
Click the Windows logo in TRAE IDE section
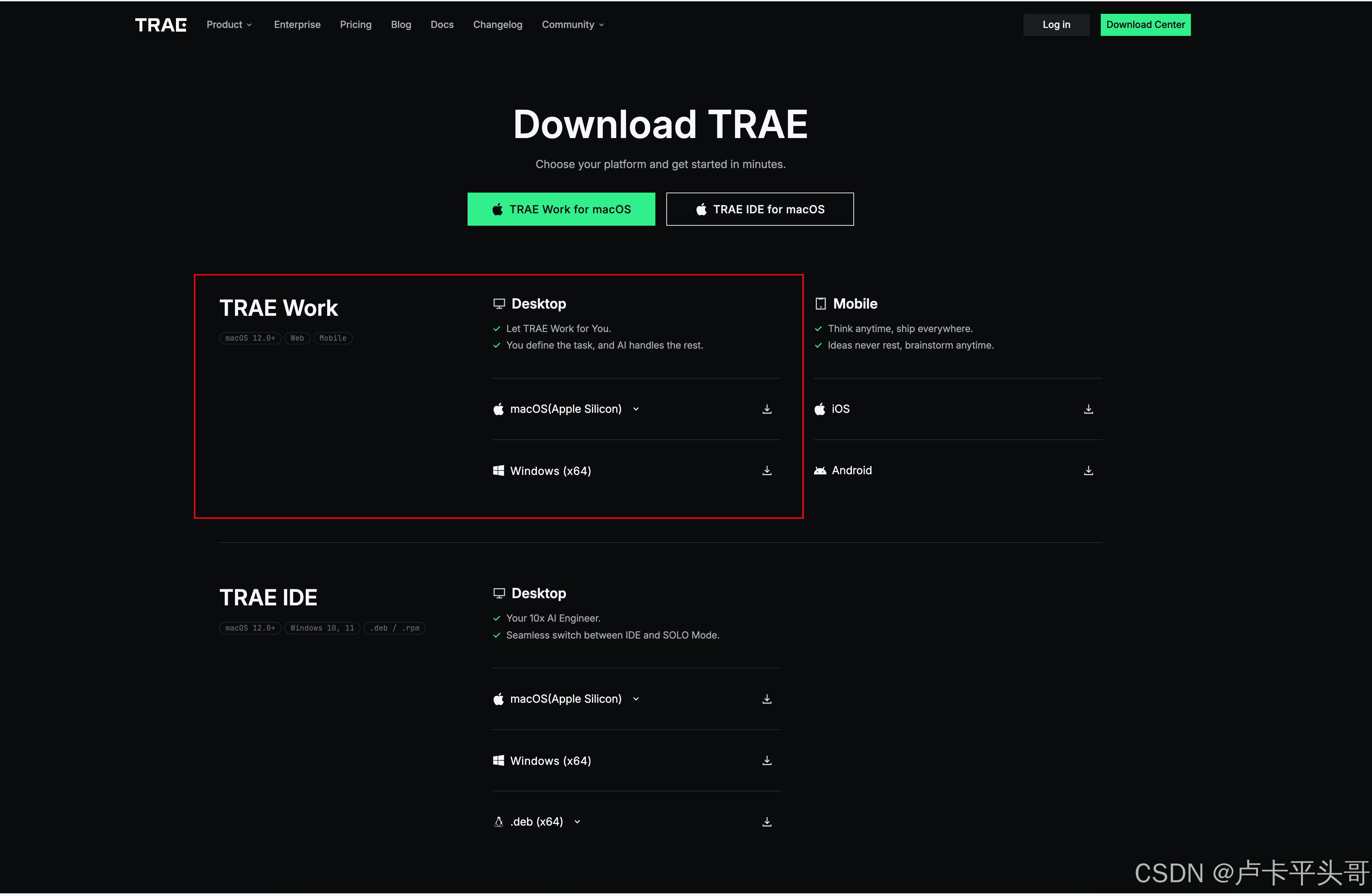tap(499, 760)
